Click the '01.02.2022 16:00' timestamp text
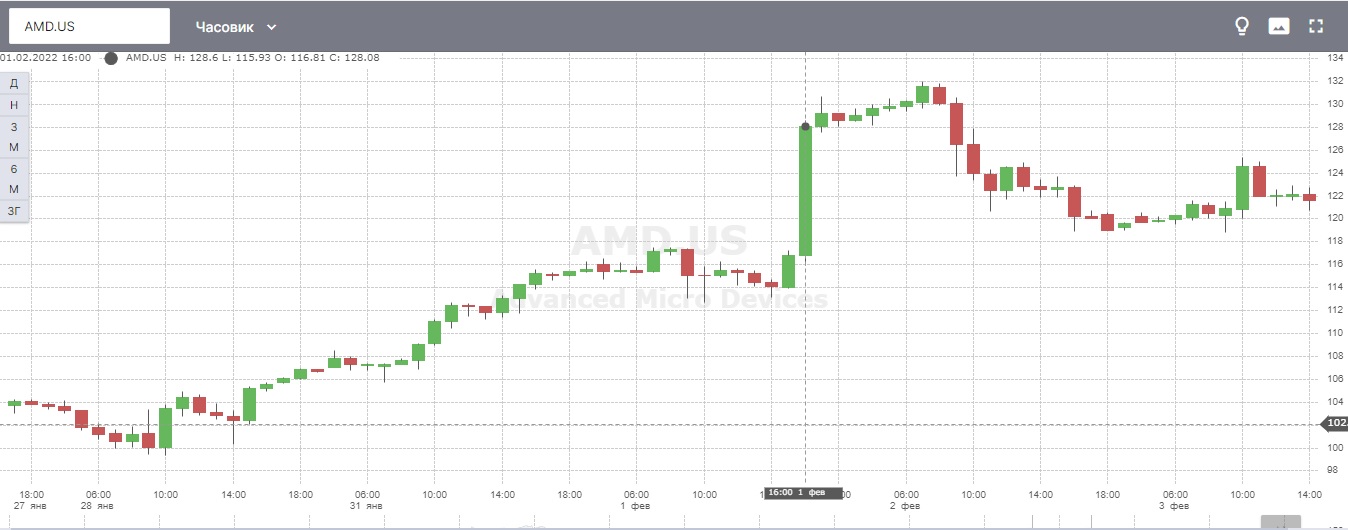The image size is (1348, 530). (x=46, y=58)
